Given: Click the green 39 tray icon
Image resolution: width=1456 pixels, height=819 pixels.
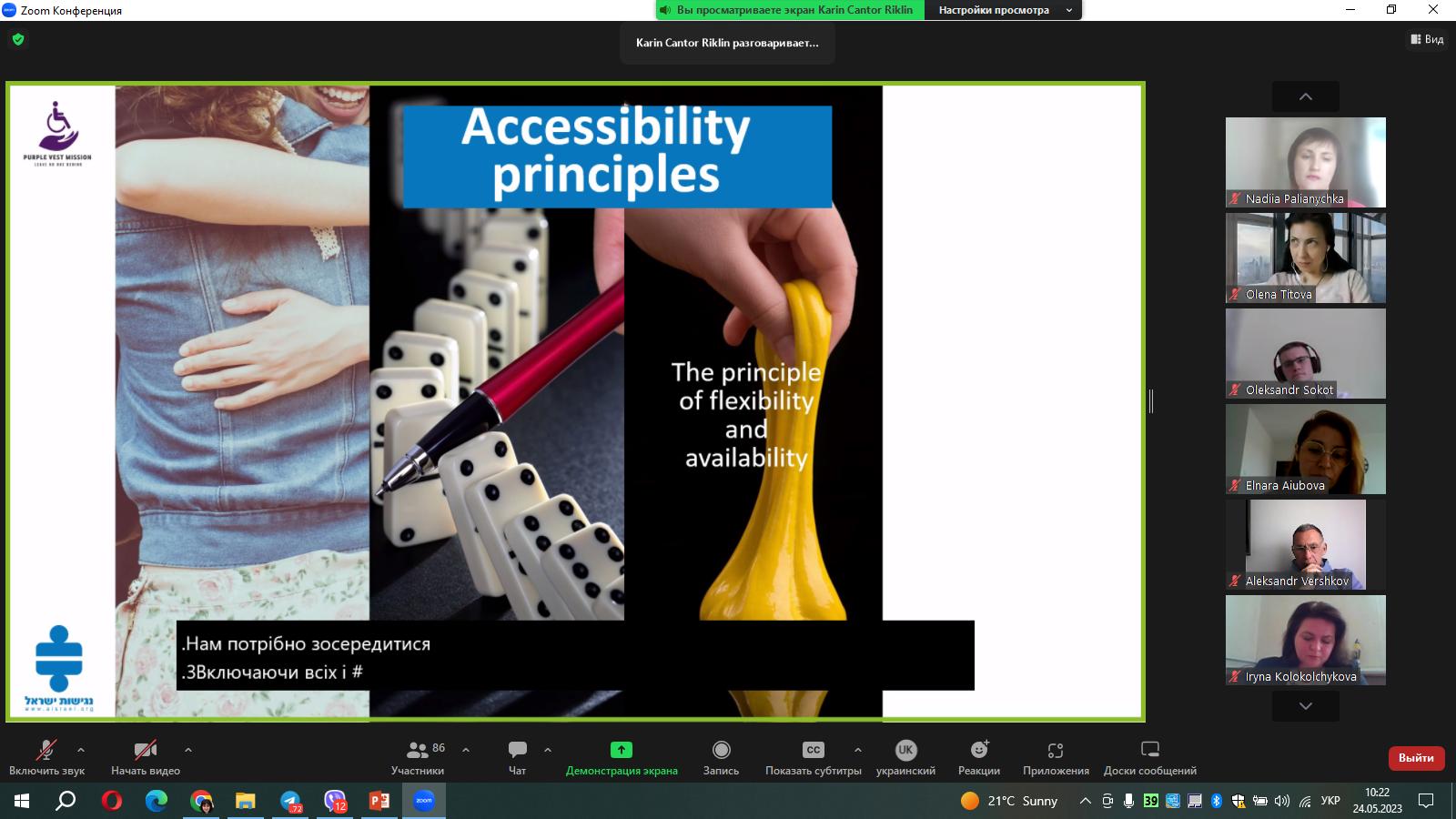Looking at the screenshot, I should coord(1151,801).
